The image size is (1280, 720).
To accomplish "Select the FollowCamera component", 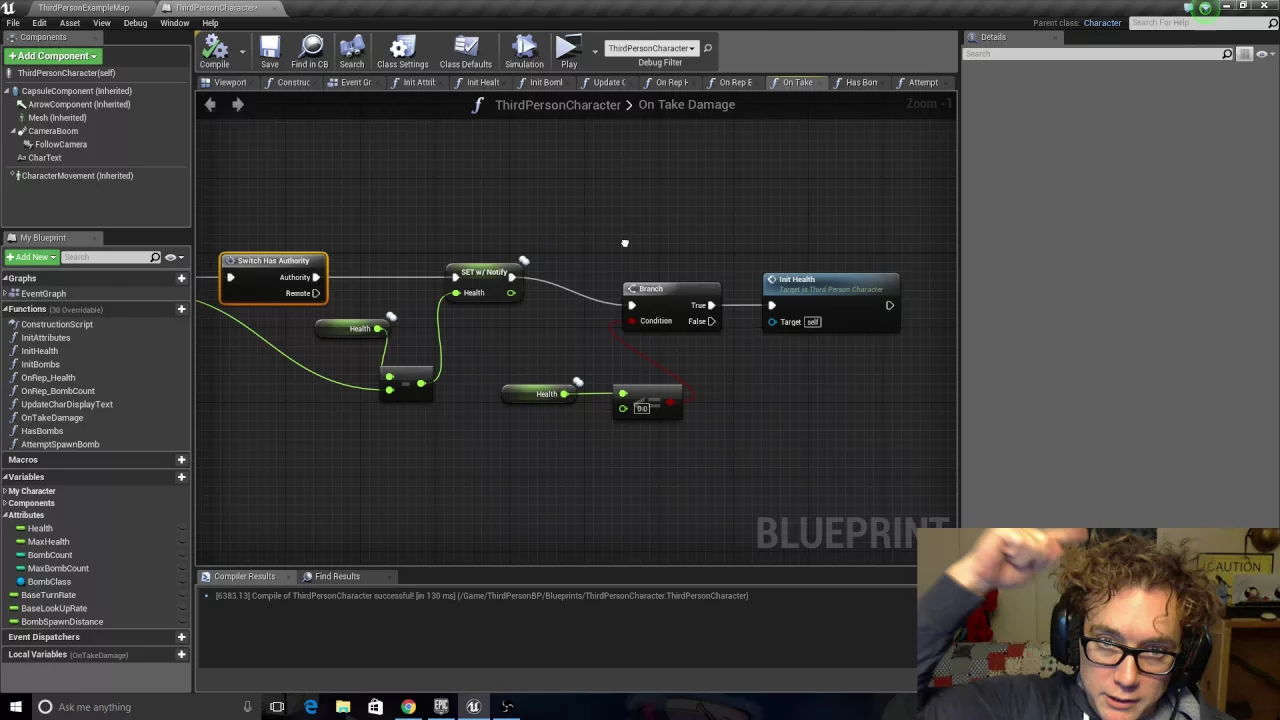I will click(x=61, y=144).
